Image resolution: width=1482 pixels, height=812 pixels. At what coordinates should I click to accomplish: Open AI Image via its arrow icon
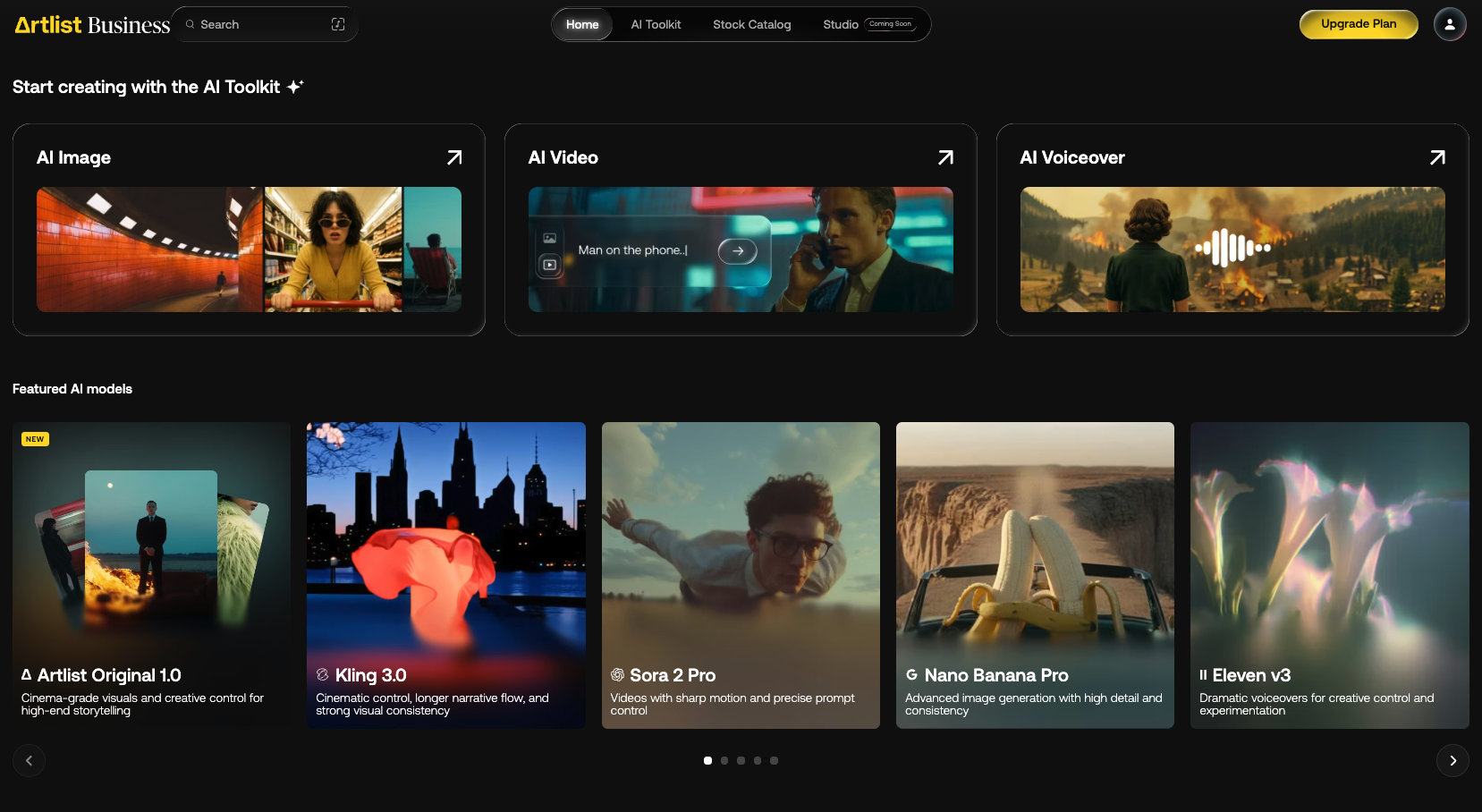[x=454, y=157]
